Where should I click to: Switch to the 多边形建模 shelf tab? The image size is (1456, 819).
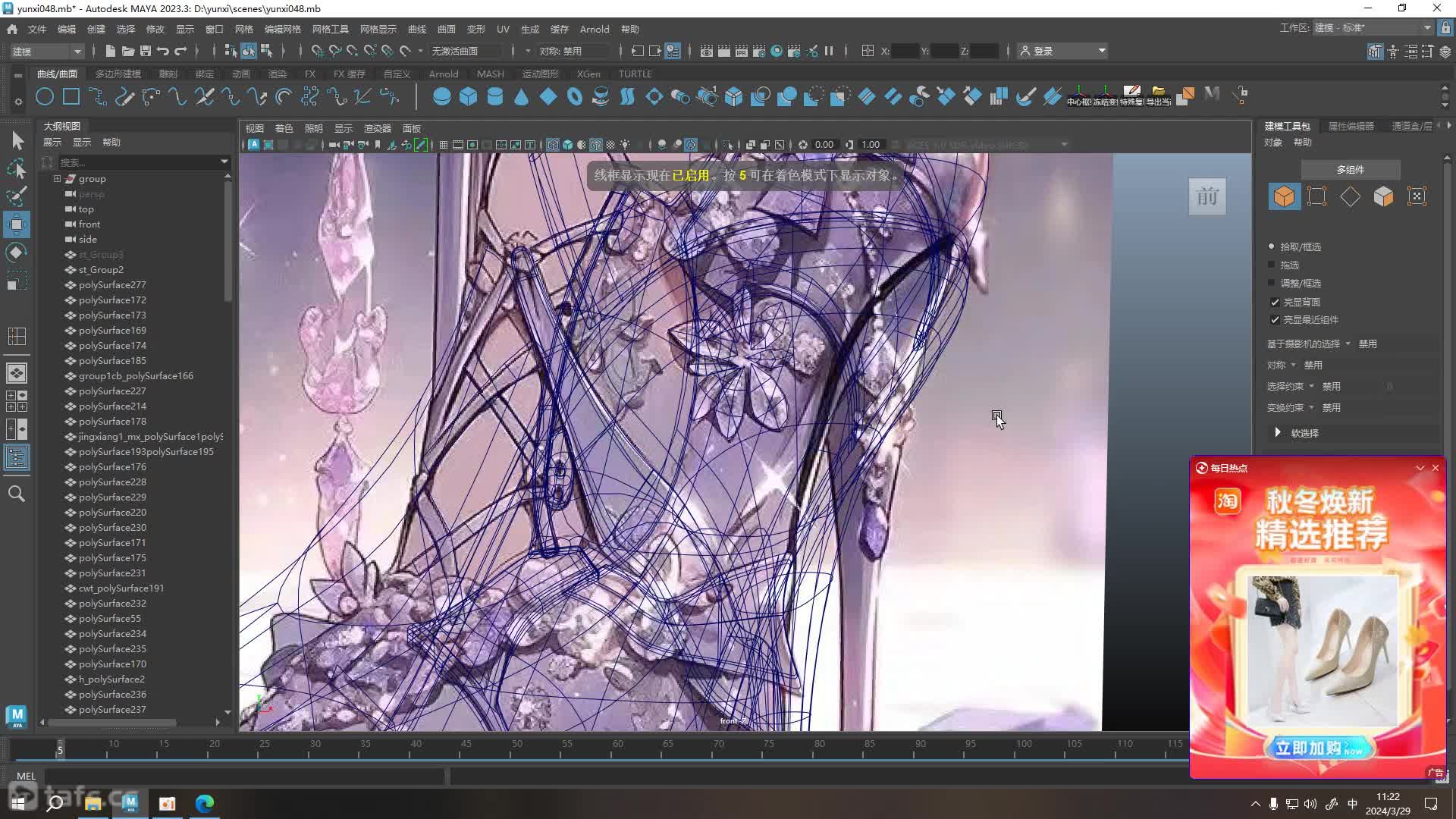118,74
